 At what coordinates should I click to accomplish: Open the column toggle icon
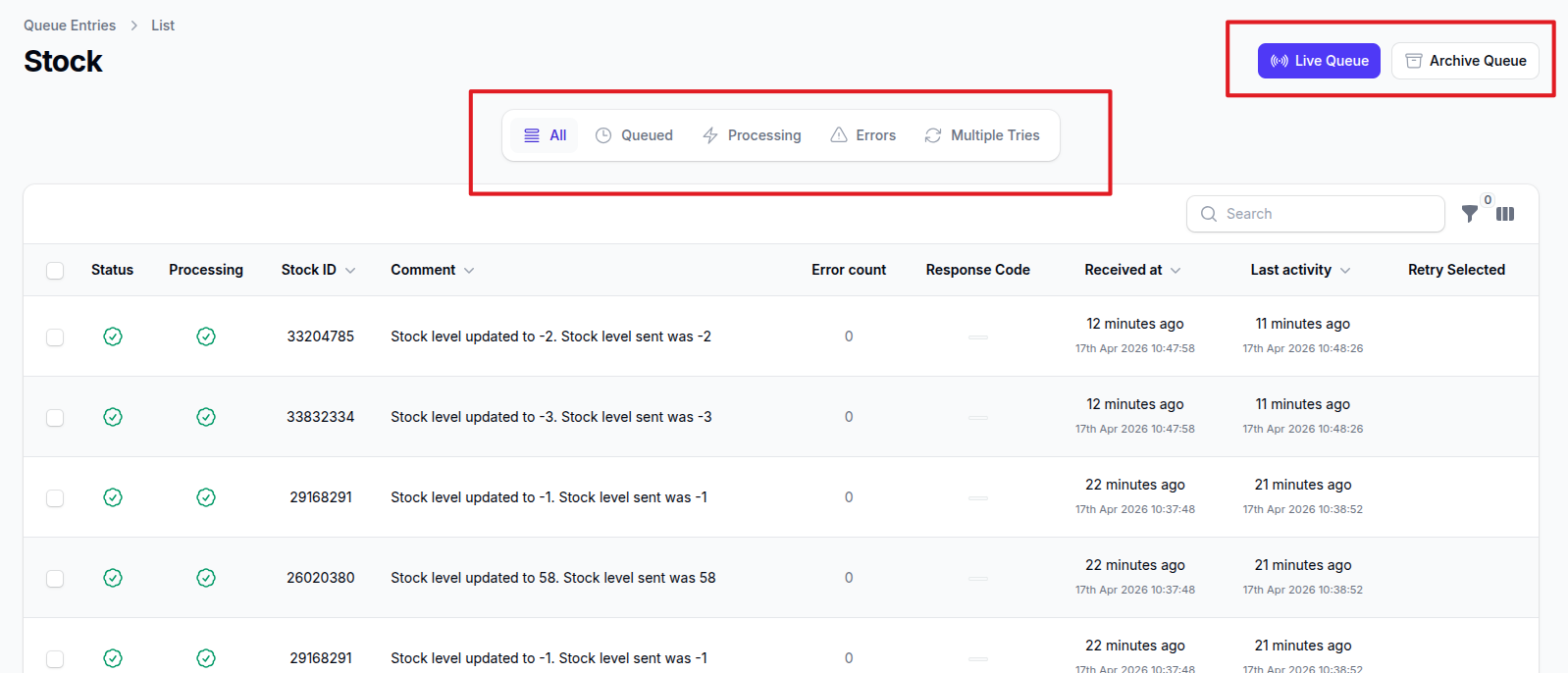point(1505,214)
